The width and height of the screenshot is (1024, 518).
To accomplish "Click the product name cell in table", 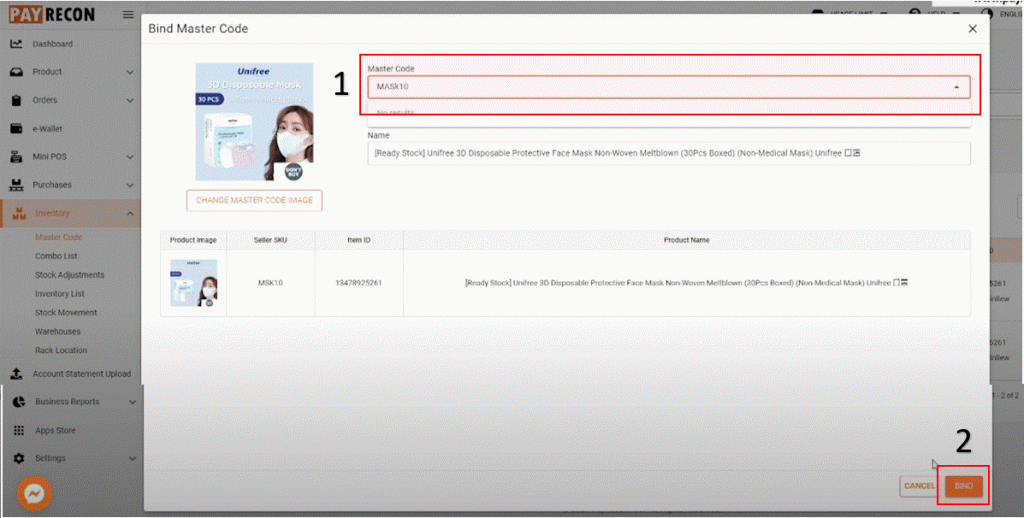I will 686,283.
